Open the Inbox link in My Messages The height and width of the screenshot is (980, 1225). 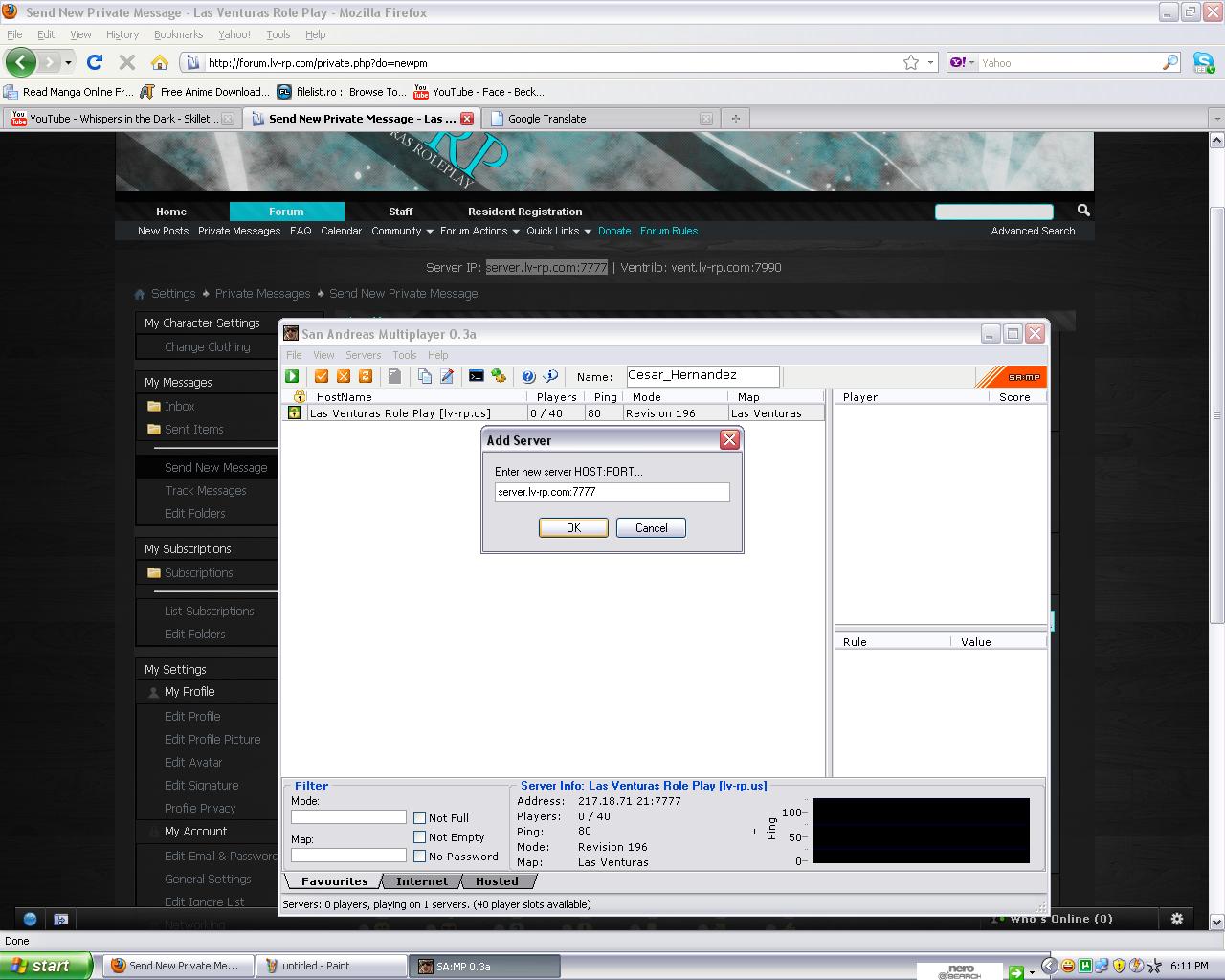pos(179,407)
